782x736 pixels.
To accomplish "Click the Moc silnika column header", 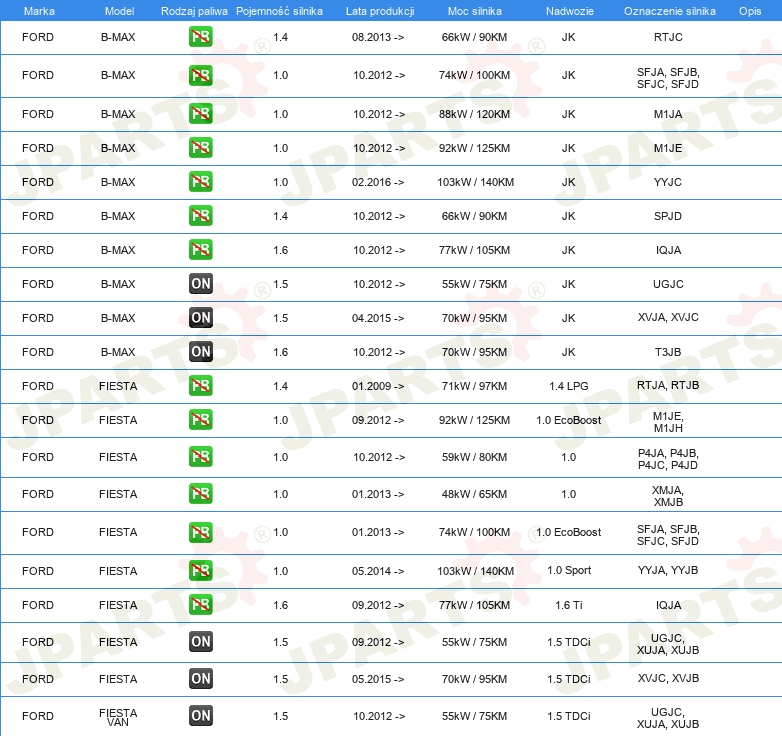I will (474, 11).
